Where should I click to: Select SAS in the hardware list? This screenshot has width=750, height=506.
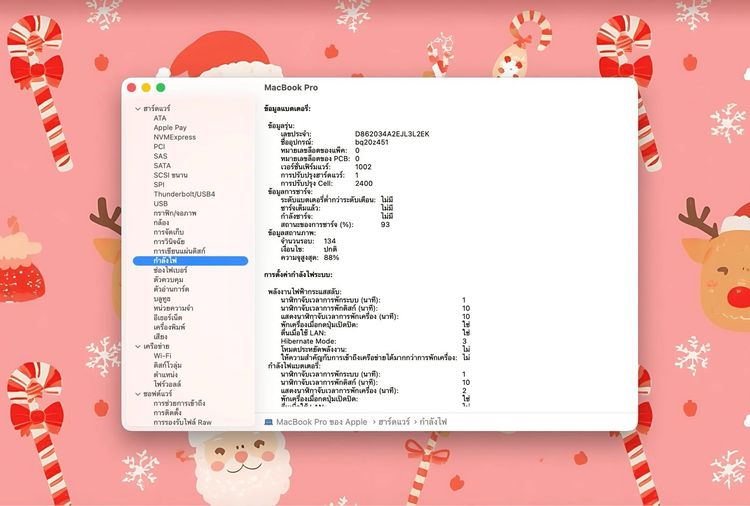coord(160,156)
